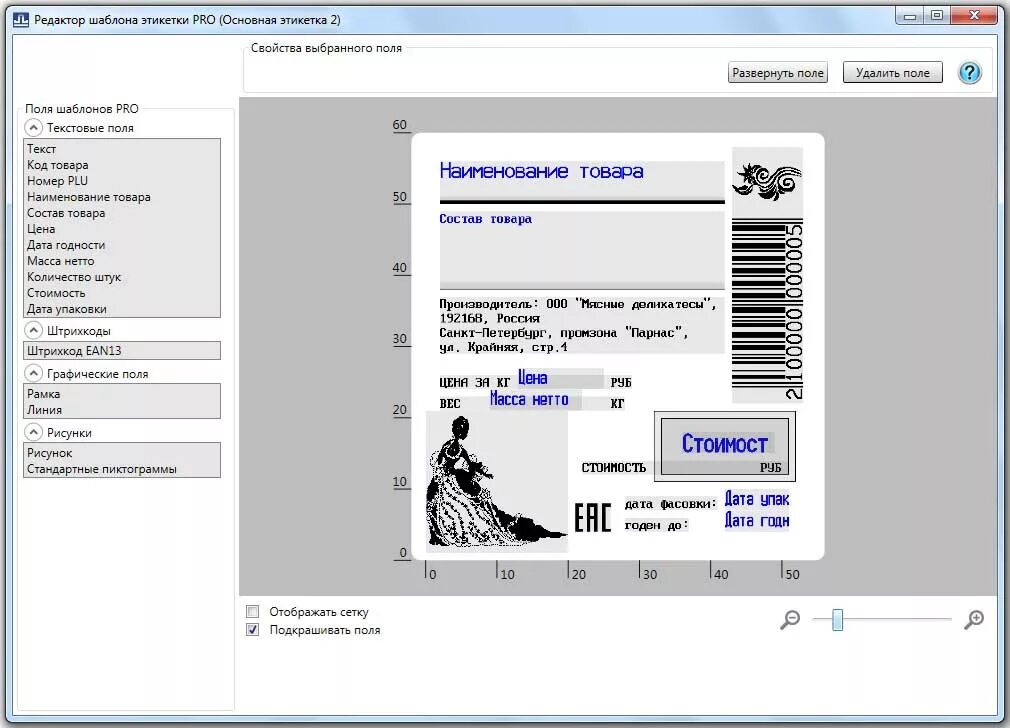
Task: Select the годен до: text on label
Action: [656, 525]
